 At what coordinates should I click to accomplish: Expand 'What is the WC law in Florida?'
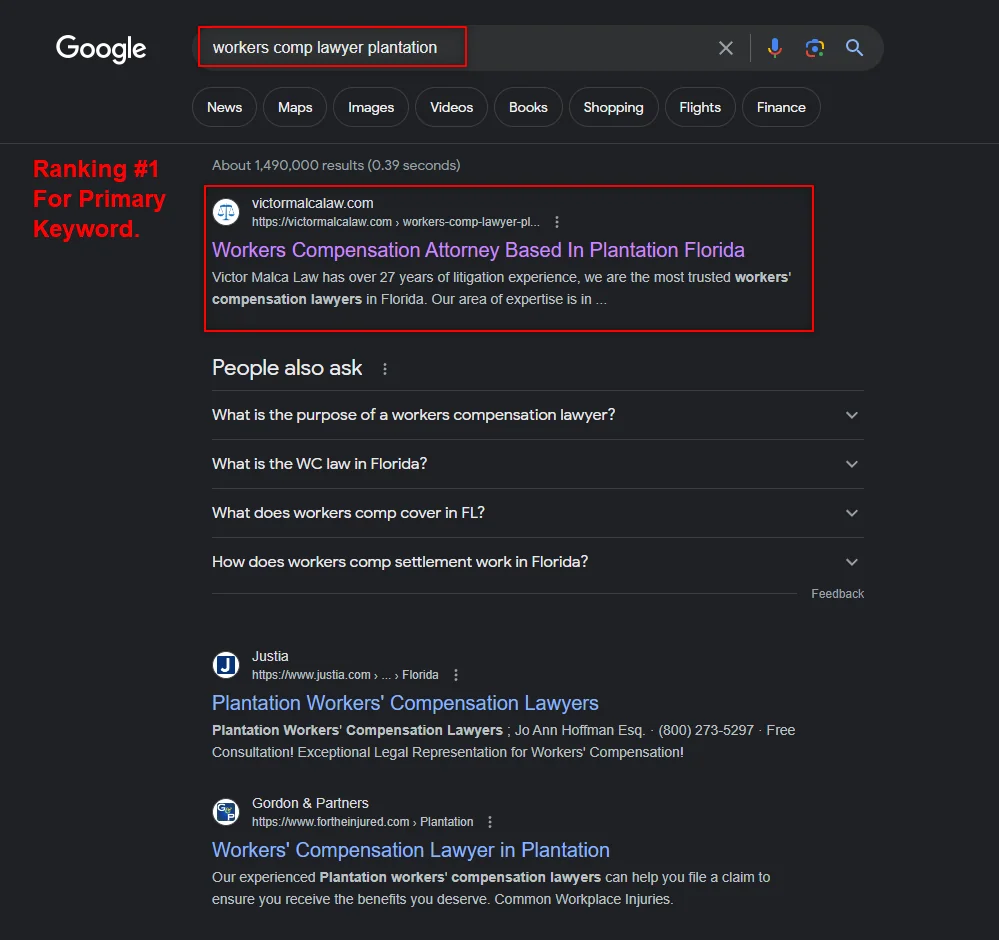(538, 464)
